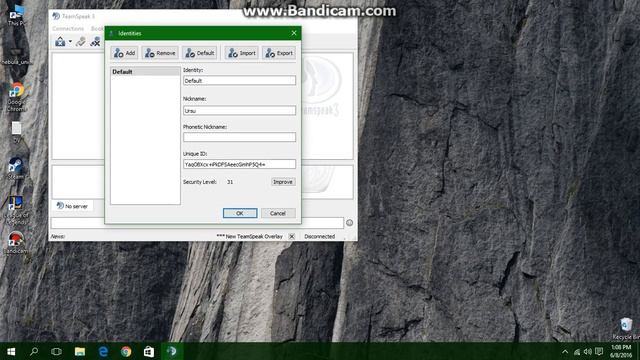The height and width of the screenshot is (360, 640).
Task: Import an identity
Action: (242, 53)
